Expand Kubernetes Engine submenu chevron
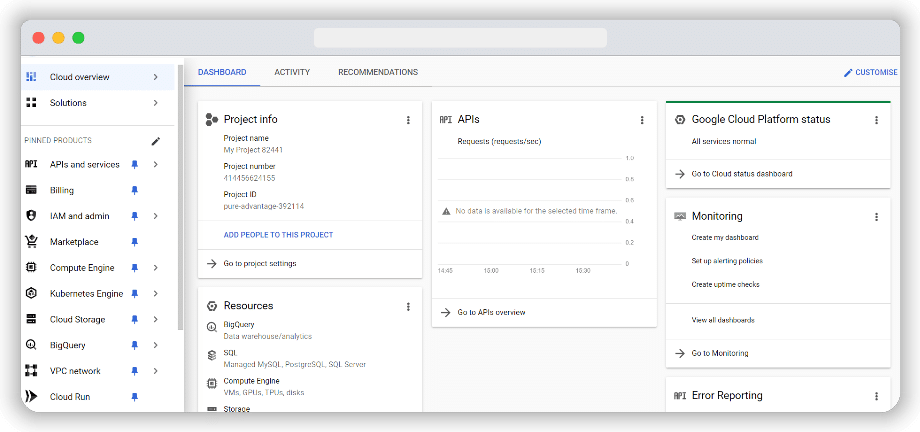This screenshot has height=432, width=920. pyautogui.click(x=155, y=294)
